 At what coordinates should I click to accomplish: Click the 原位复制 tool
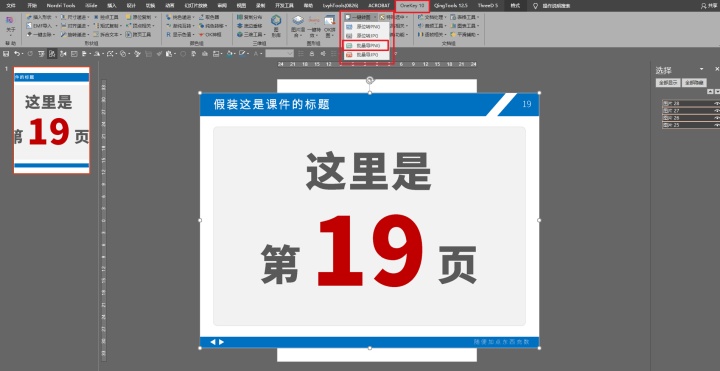141,17
